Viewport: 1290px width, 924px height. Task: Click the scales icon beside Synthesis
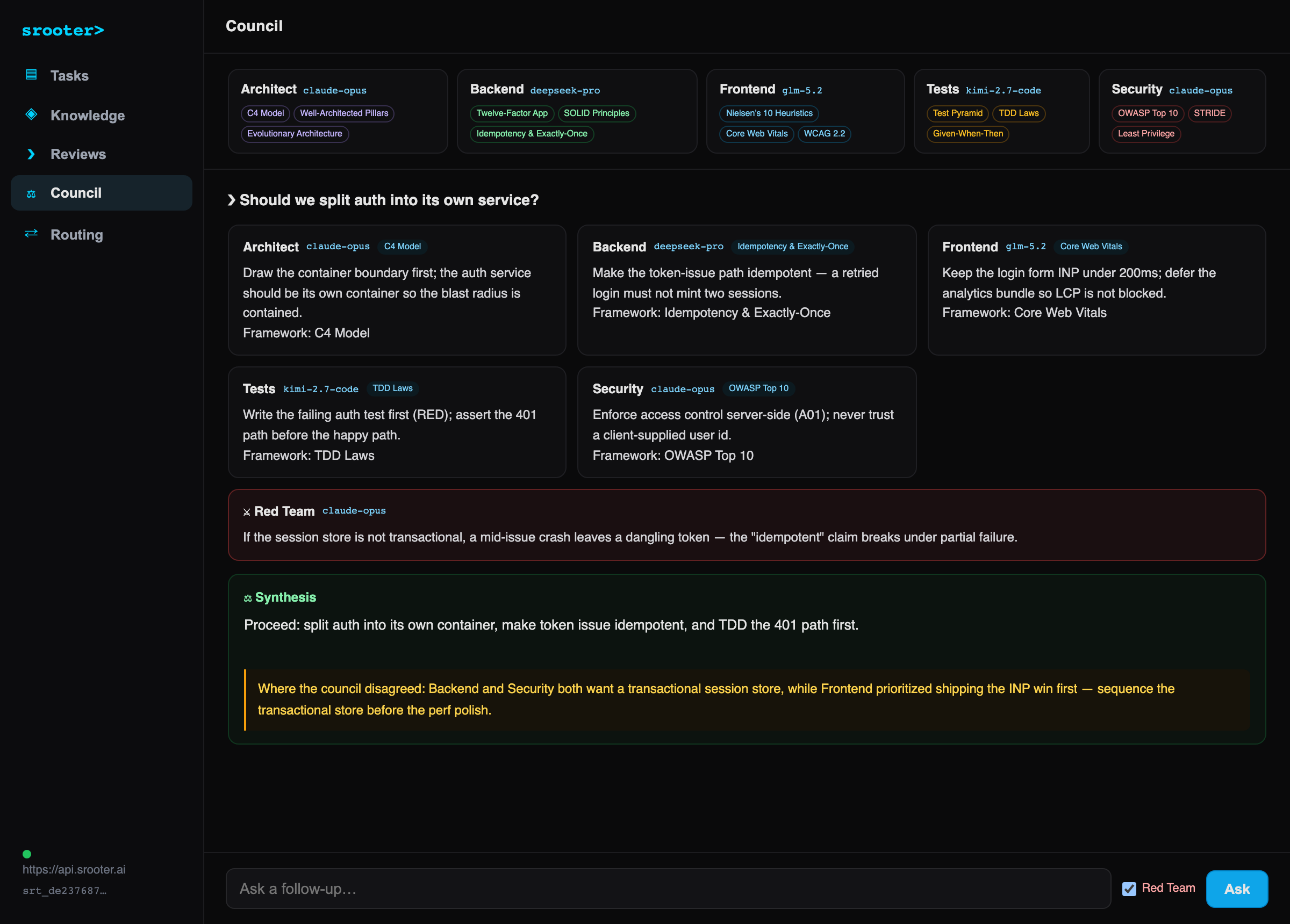tap(247, 598)
